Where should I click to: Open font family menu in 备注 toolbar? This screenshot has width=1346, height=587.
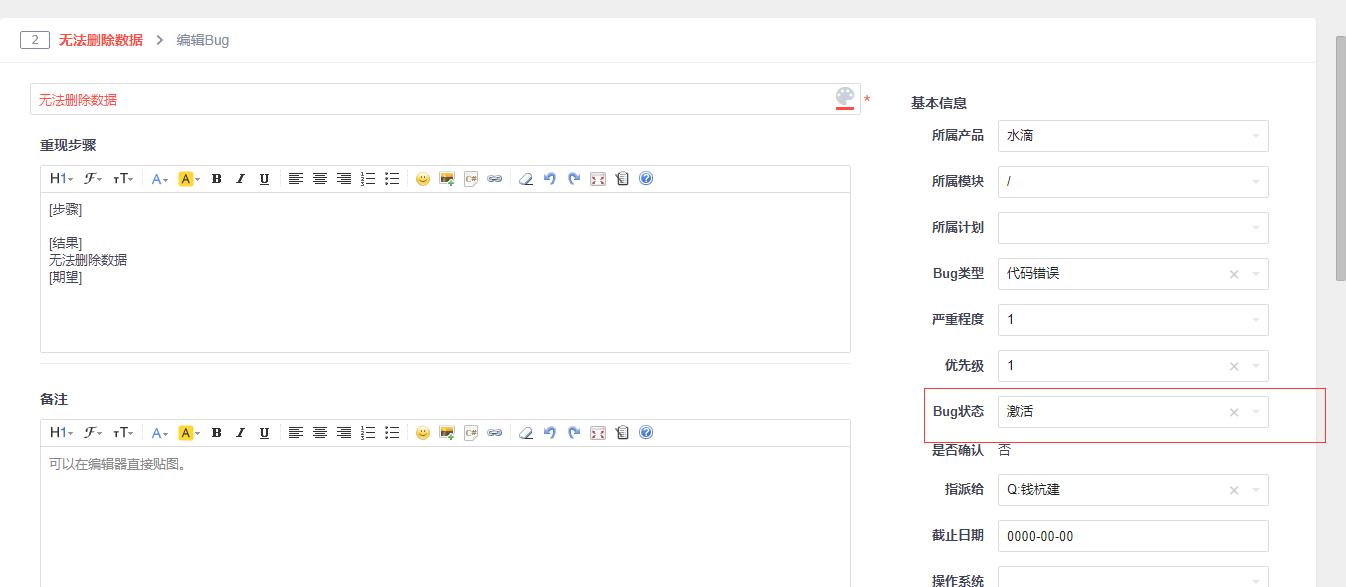coord(93,433)
